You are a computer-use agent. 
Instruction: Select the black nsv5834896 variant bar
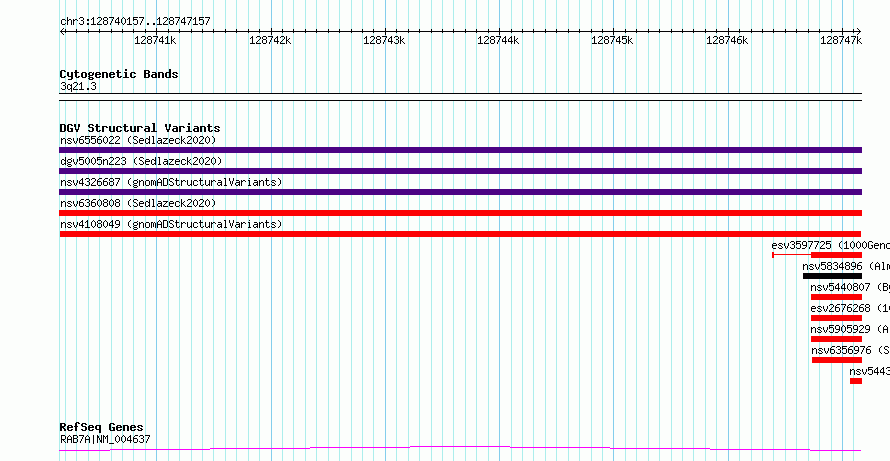[x=832, y=276]
